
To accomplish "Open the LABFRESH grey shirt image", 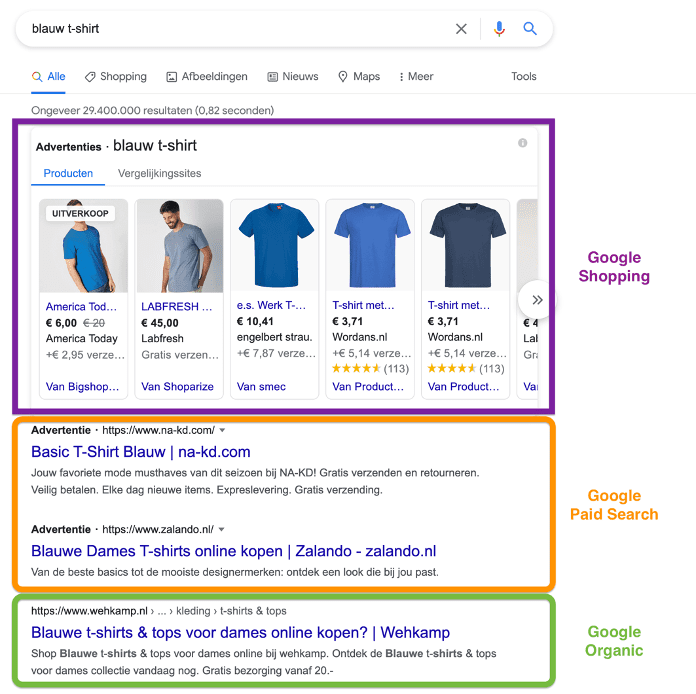I will 179,246.
